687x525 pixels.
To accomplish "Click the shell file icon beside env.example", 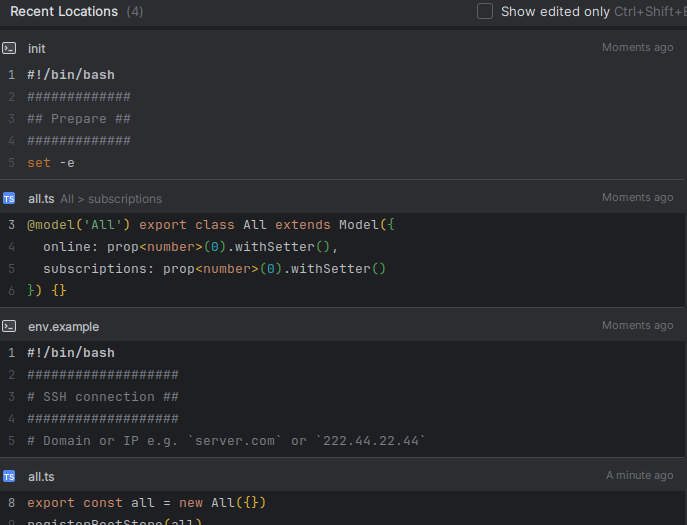I will click(x=9, y=326).
